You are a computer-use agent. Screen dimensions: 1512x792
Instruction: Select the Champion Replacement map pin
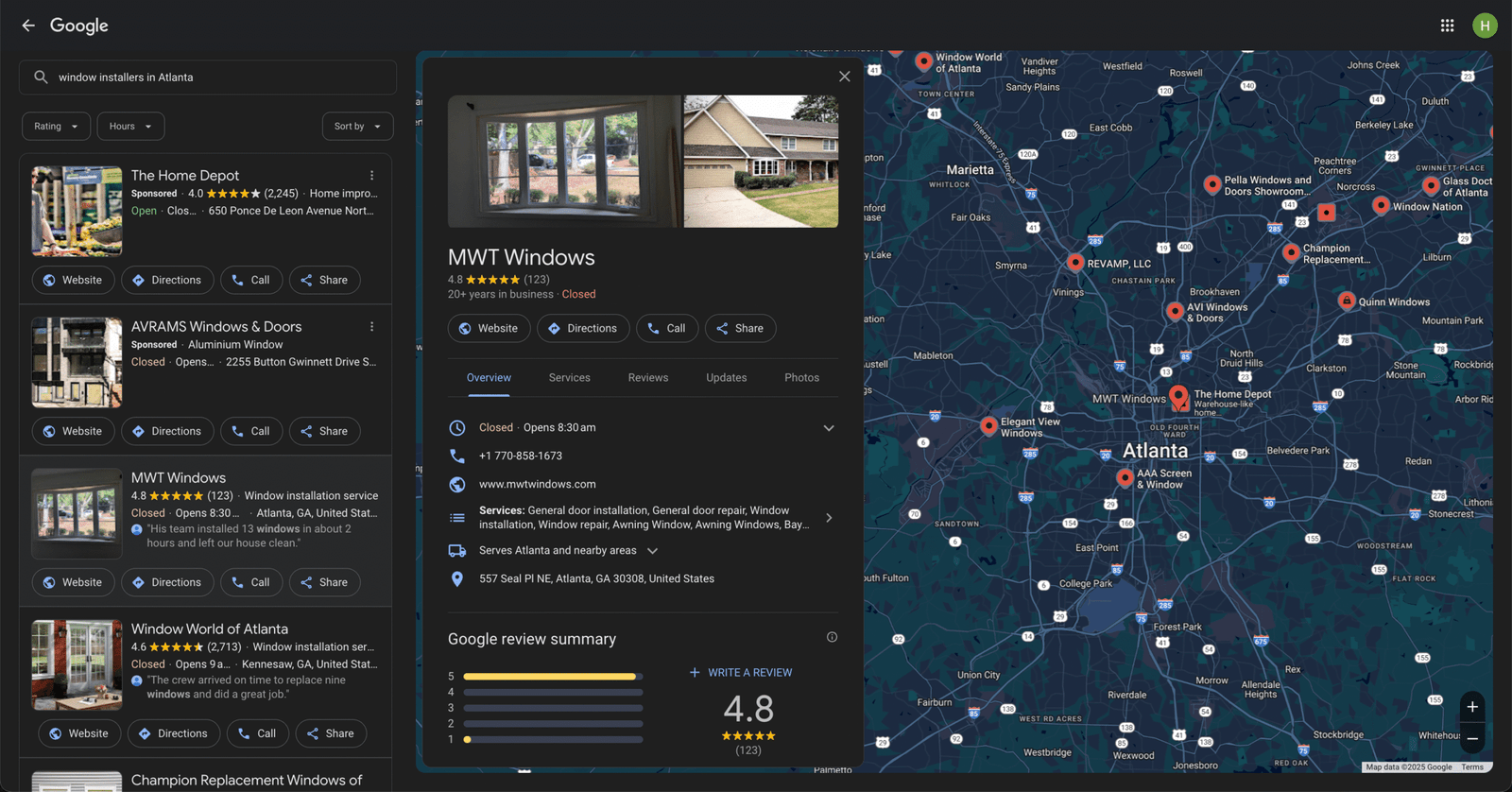click(1291, 253)
